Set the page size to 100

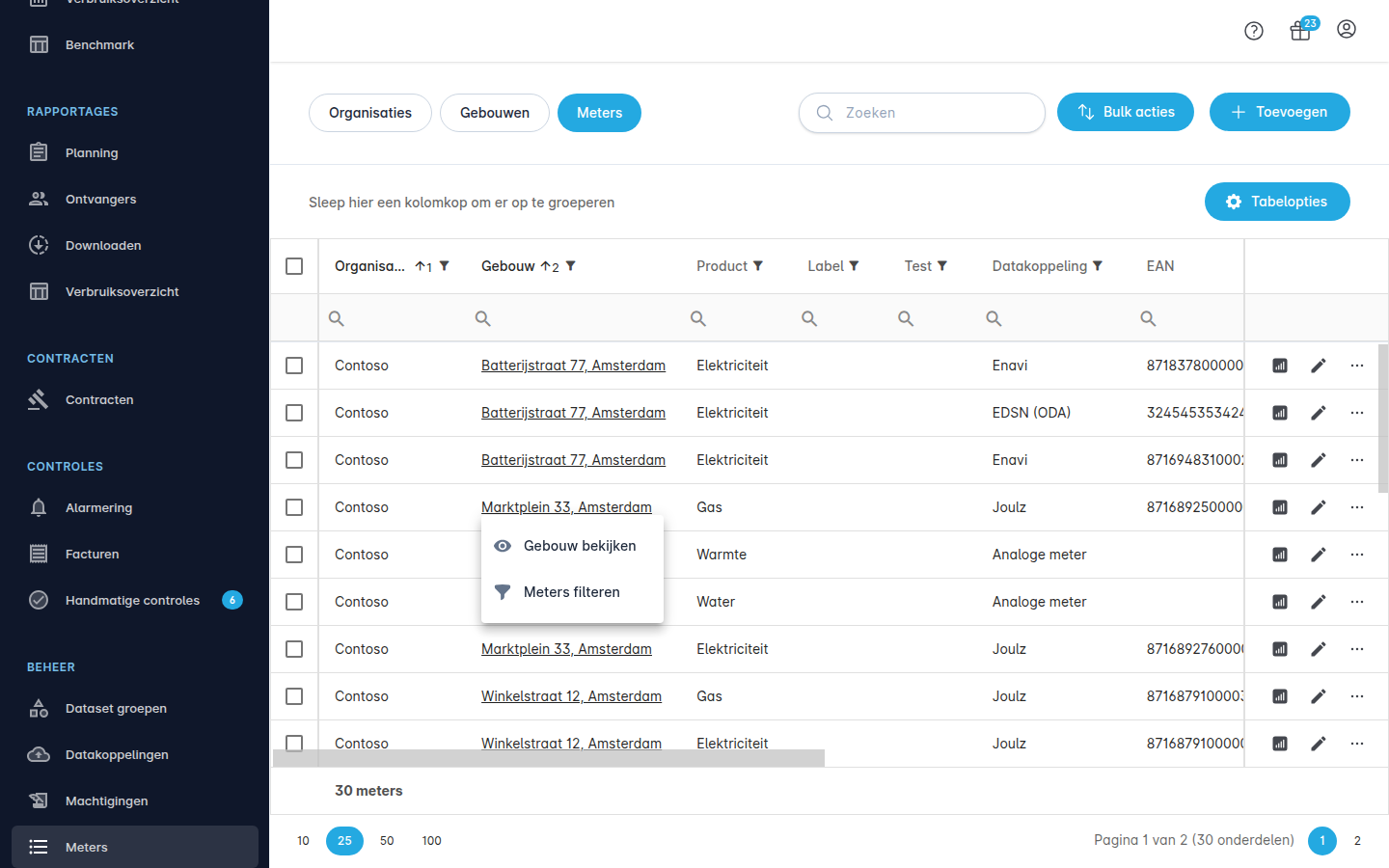click(x=431, y=841)
